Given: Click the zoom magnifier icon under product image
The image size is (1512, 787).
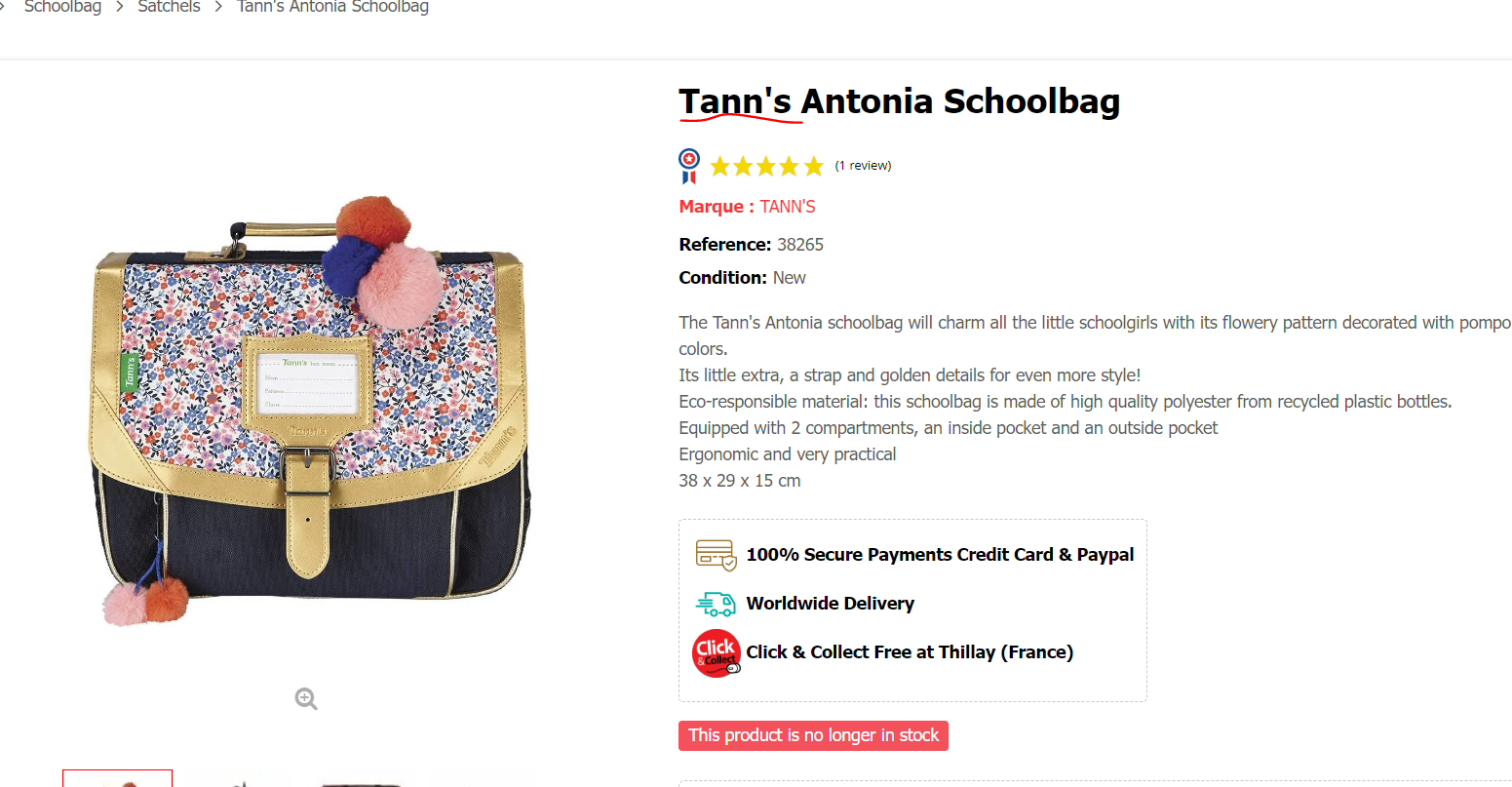Looking at the screenshot, I should 306,698.
